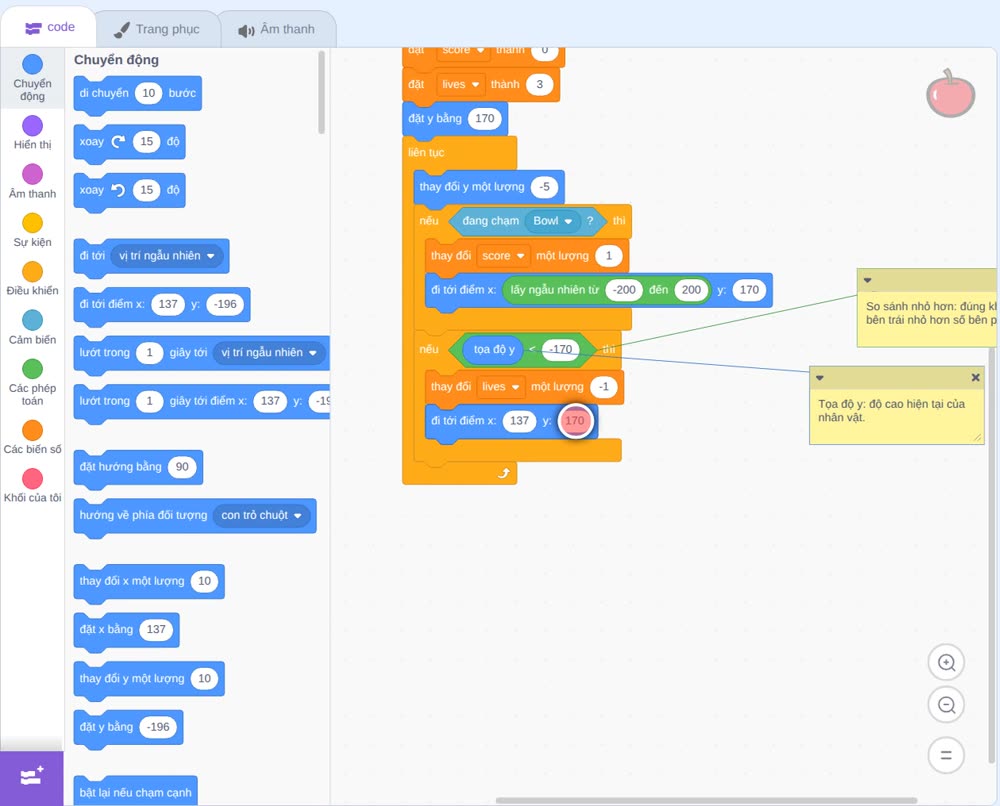Reset workspace zoom with equals icon
This screenshot has width=1000, height=806.
coord(946,755)
